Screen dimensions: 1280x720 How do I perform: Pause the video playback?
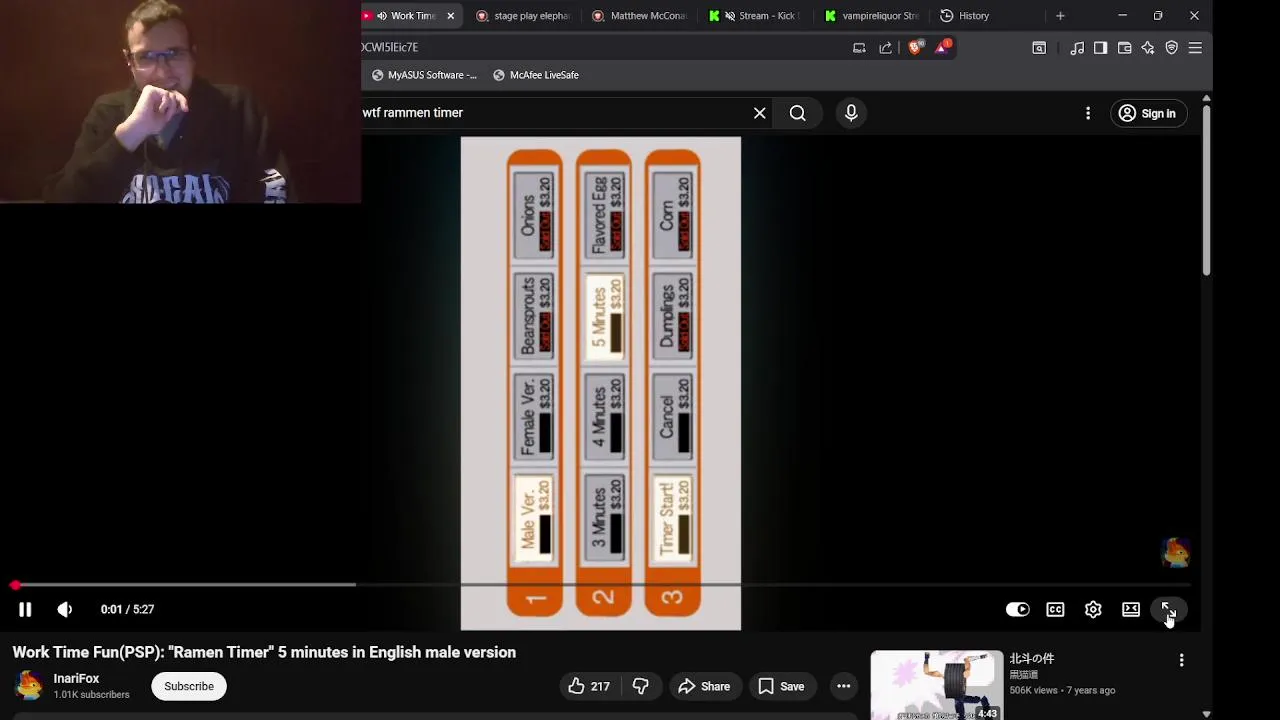(25, 609)
